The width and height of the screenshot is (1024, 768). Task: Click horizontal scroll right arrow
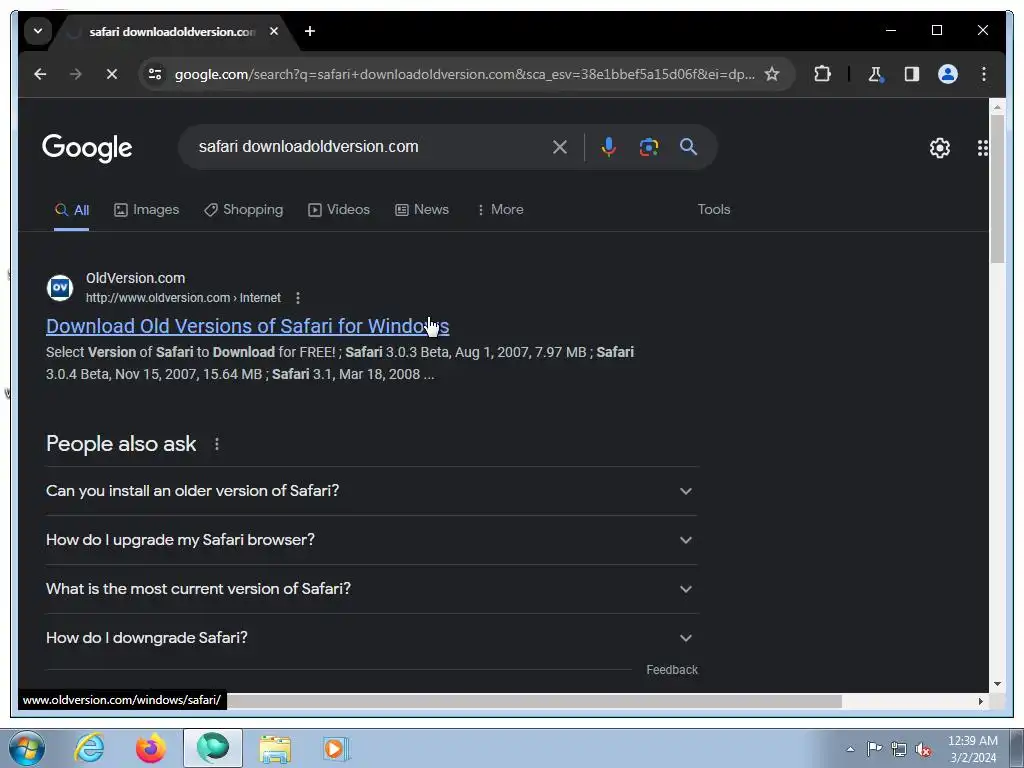[981, 701]
